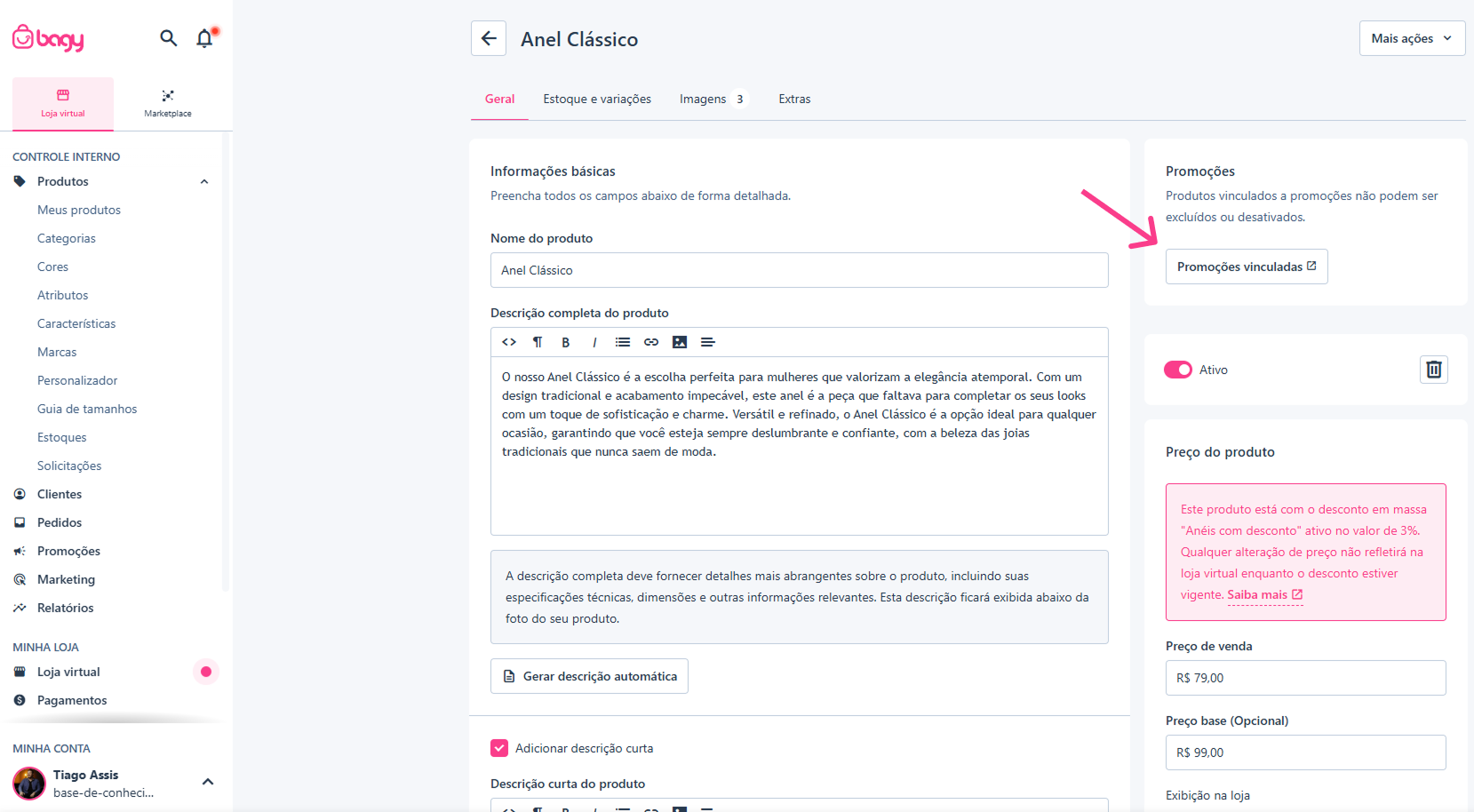Collapse the Produtos sidebar section

(204, 181)
